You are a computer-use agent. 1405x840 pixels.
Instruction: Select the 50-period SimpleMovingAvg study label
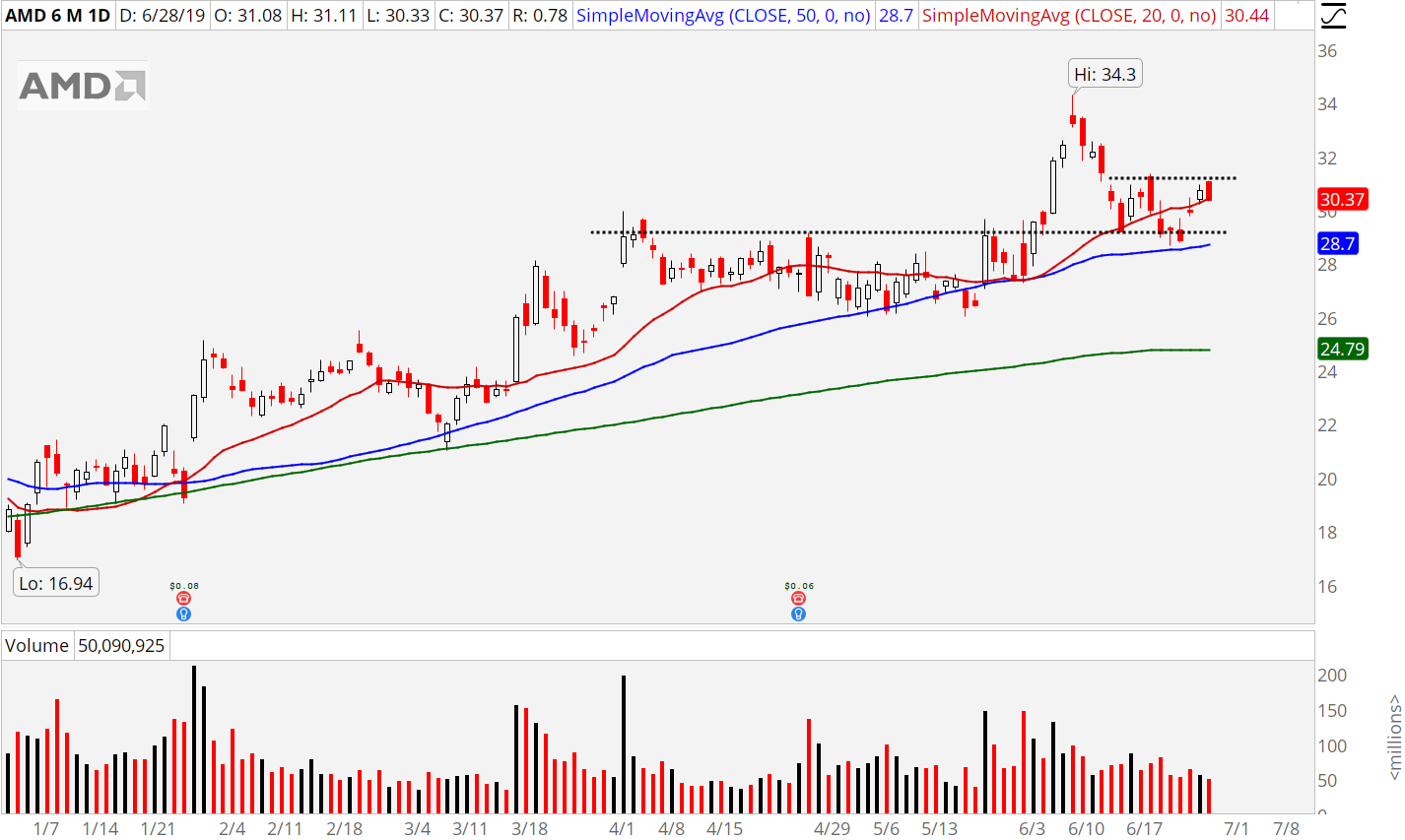(x=723, y=16)
